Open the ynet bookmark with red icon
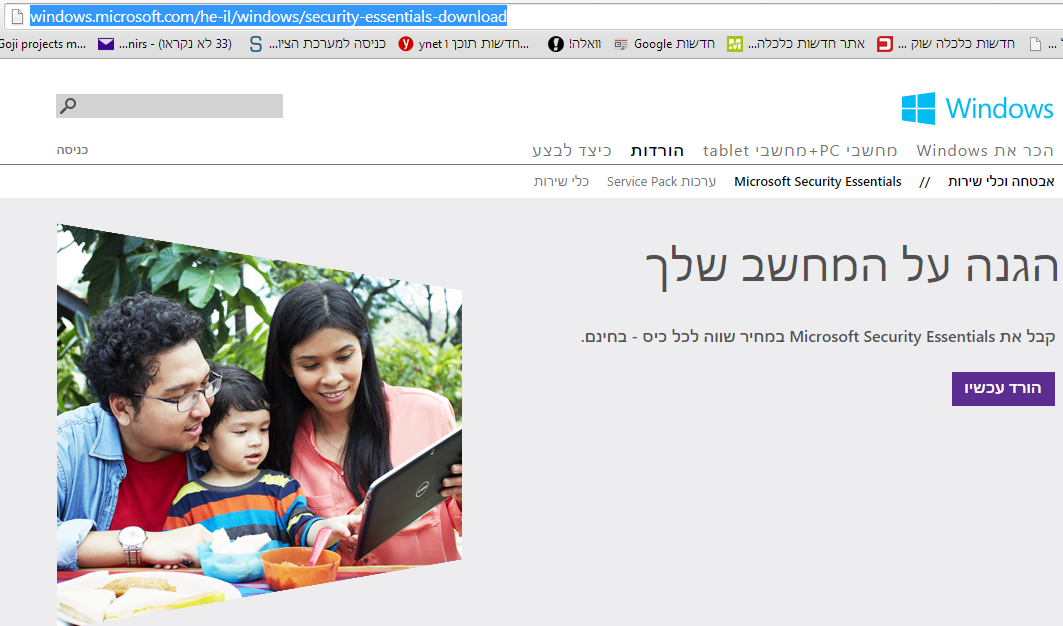Image resolution: width=1063 pixels, height=626 pixels. [464, 44]
